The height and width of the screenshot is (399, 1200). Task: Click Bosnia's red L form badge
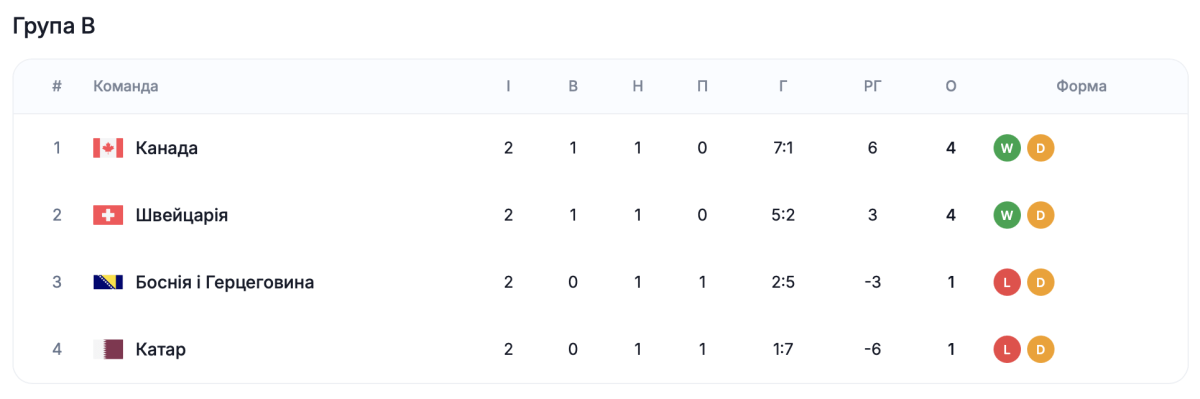click(1007, 282)
